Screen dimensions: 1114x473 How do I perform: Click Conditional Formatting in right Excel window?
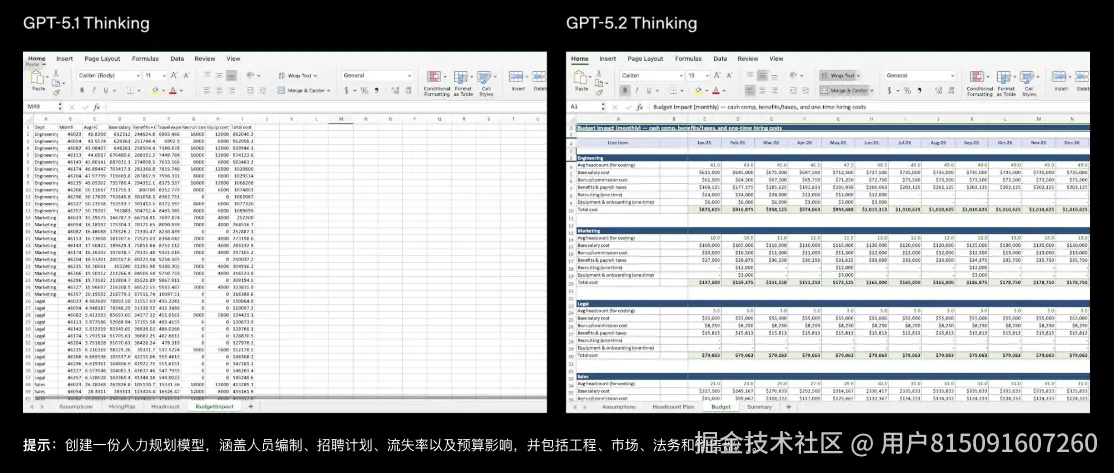point(980,84)
